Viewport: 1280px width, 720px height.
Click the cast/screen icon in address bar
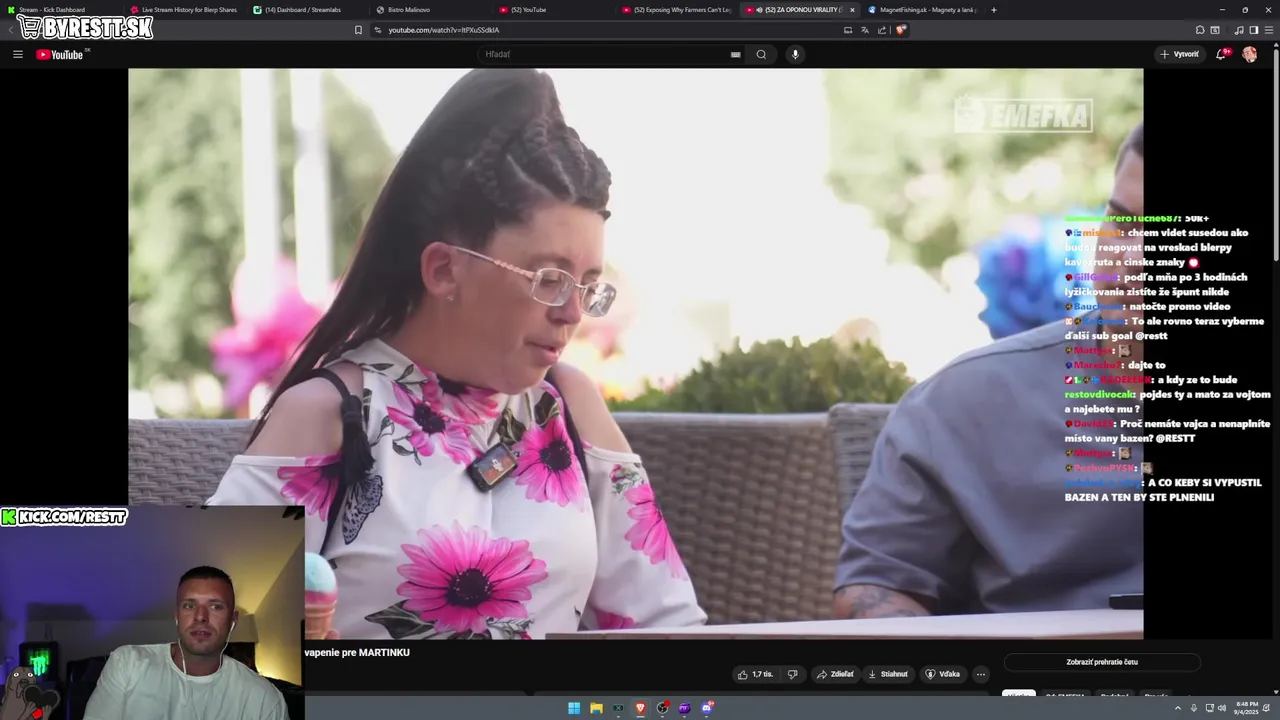848,30
